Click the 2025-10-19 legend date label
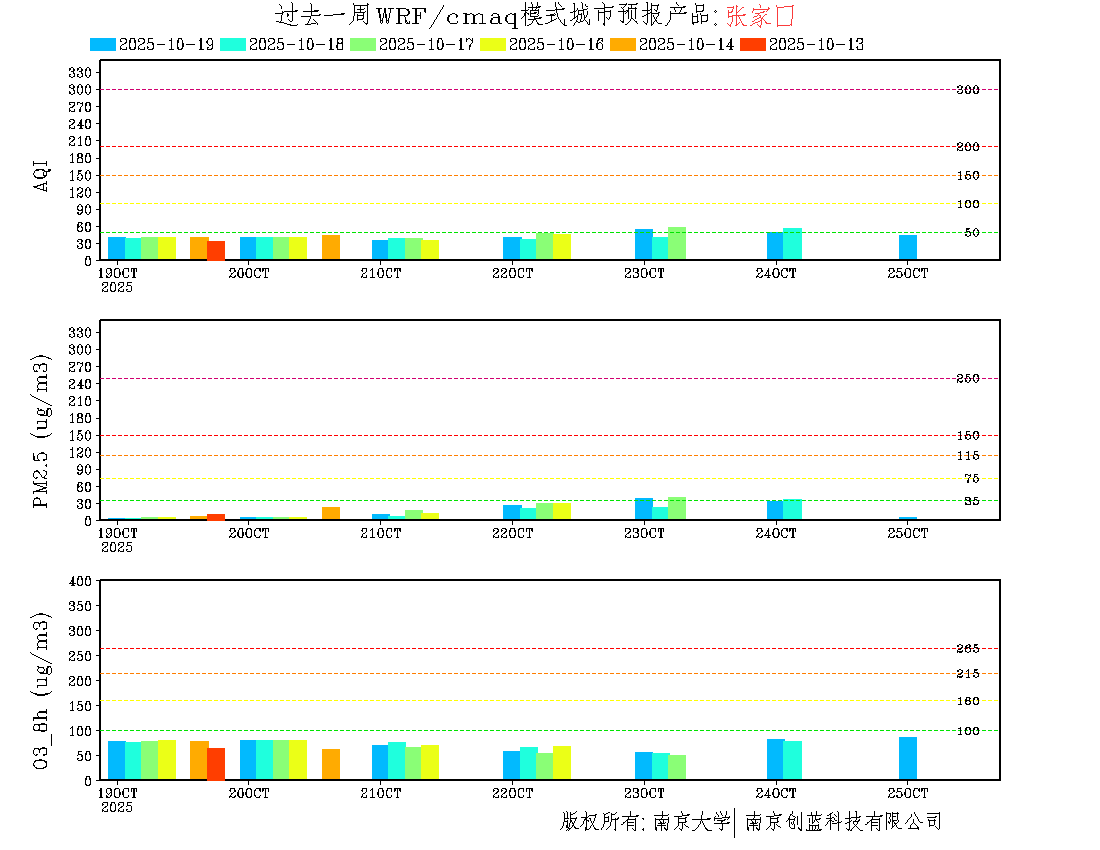This screenshot has width=1100, height=850. coord(166,45)
